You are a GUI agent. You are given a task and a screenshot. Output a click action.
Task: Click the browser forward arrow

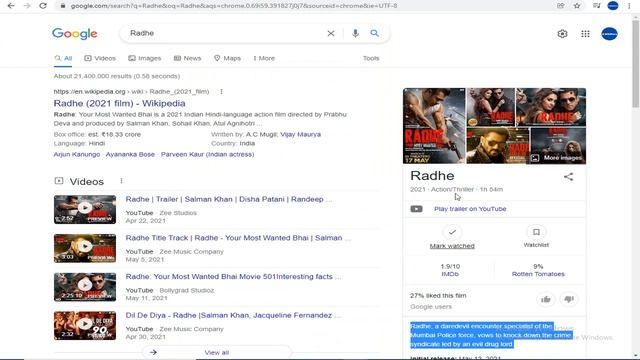click(27, 6)
